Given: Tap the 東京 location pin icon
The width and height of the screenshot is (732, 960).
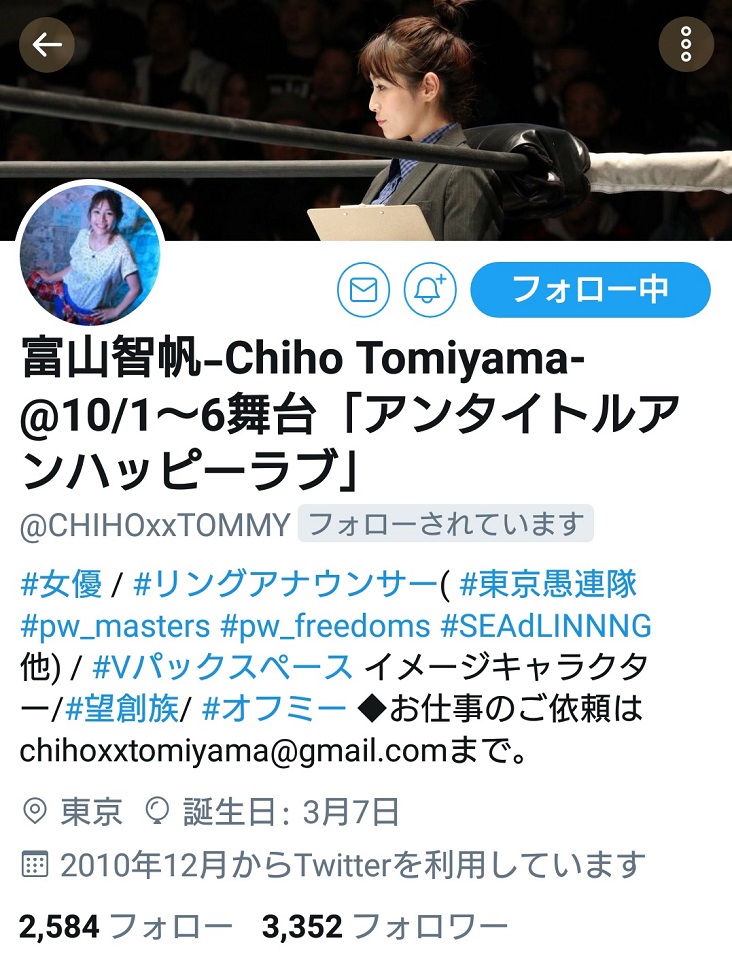Looking at the screenshot, I should pyautogui.click(x=34, y=811).
